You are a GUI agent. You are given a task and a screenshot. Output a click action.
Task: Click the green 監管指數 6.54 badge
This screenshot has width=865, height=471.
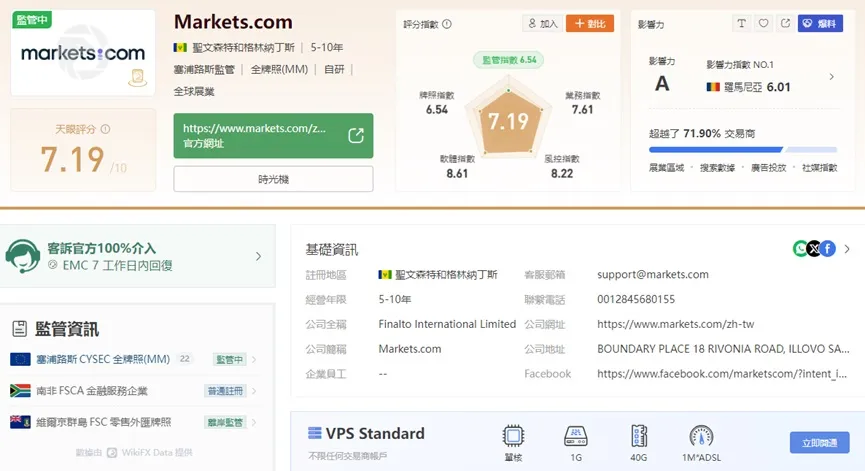tap(509, 60)
